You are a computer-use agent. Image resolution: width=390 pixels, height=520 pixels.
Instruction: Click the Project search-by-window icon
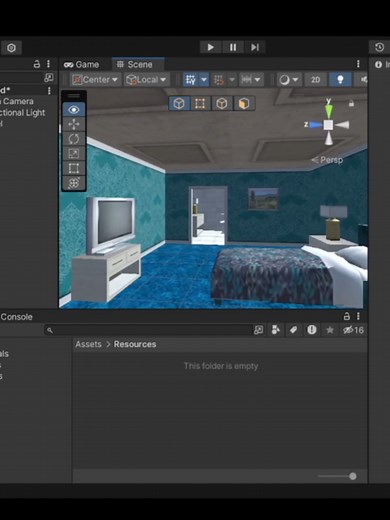(x=258, y=330)
